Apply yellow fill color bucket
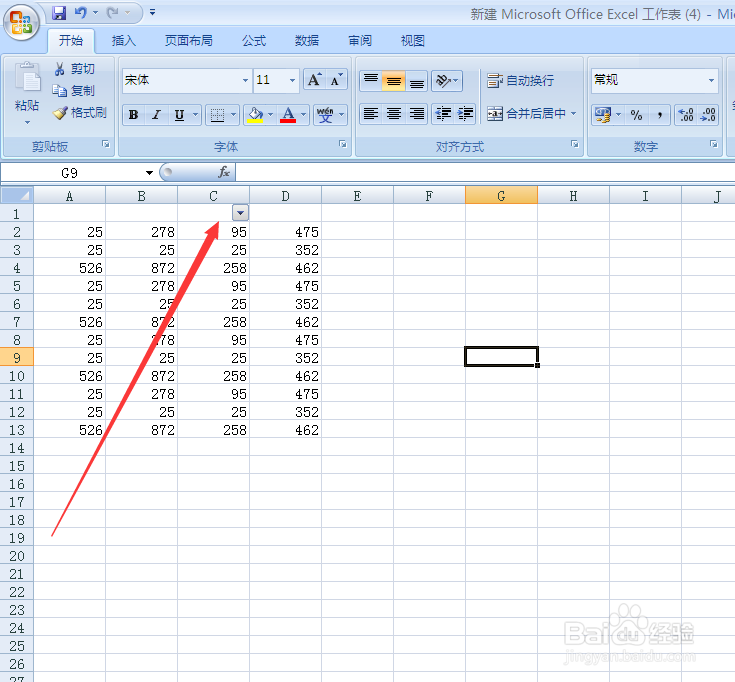This screenshot has height=682, width=735. point(255,115)
